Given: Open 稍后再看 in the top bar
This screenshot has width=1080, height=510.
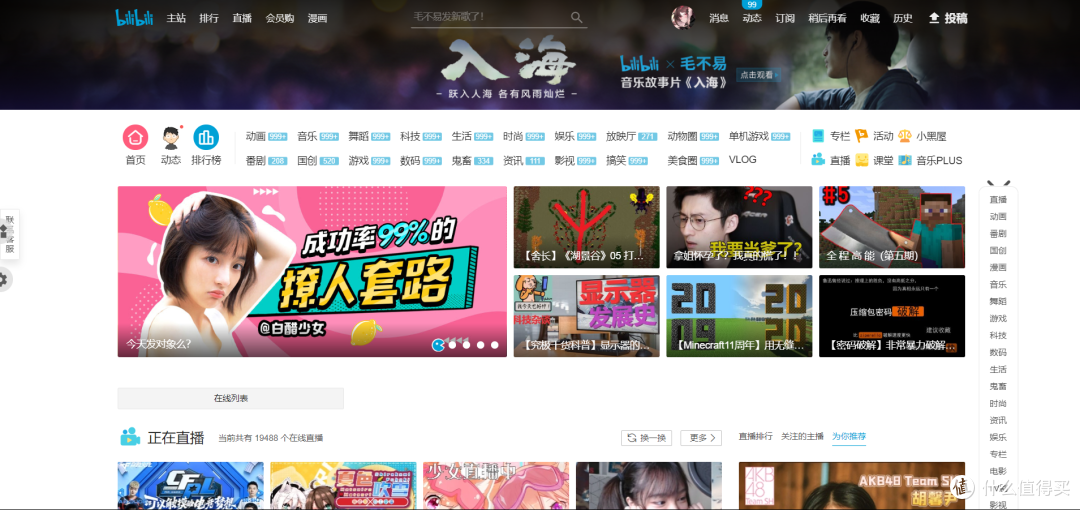Looking at the screenshot, I should [827, 18].
